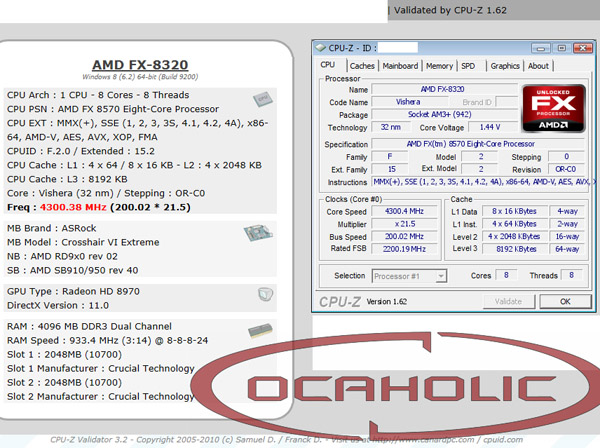
Task: Click the Specification field 8570 Eight-Core Processor
Action: point(478,144)
